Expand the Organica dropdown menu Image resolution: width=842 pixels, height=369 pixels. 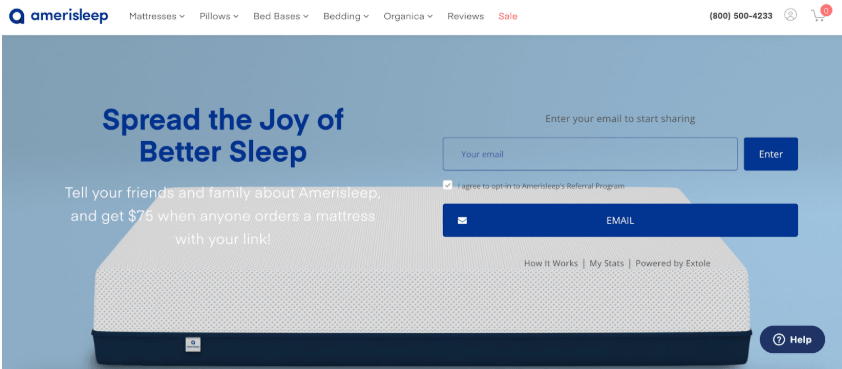408,16
